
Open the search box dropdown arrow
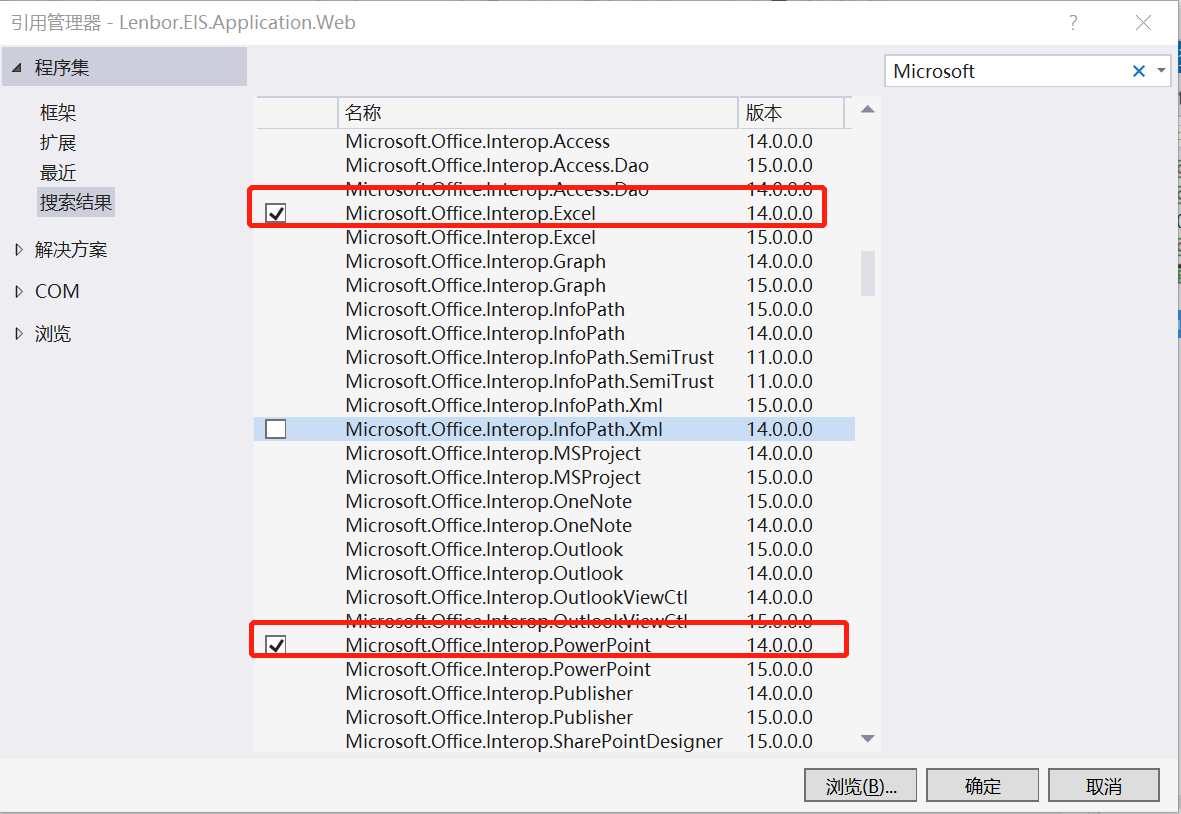1161,71
